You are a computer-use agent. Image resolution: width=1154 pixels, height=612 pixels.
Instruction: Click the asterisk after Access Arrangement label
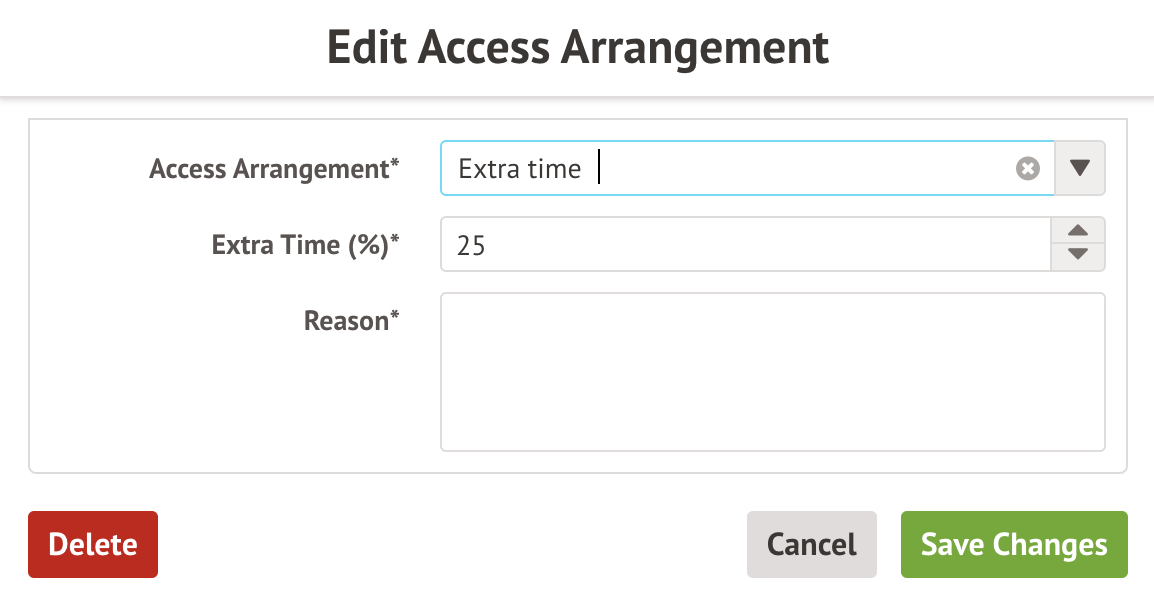394,164
